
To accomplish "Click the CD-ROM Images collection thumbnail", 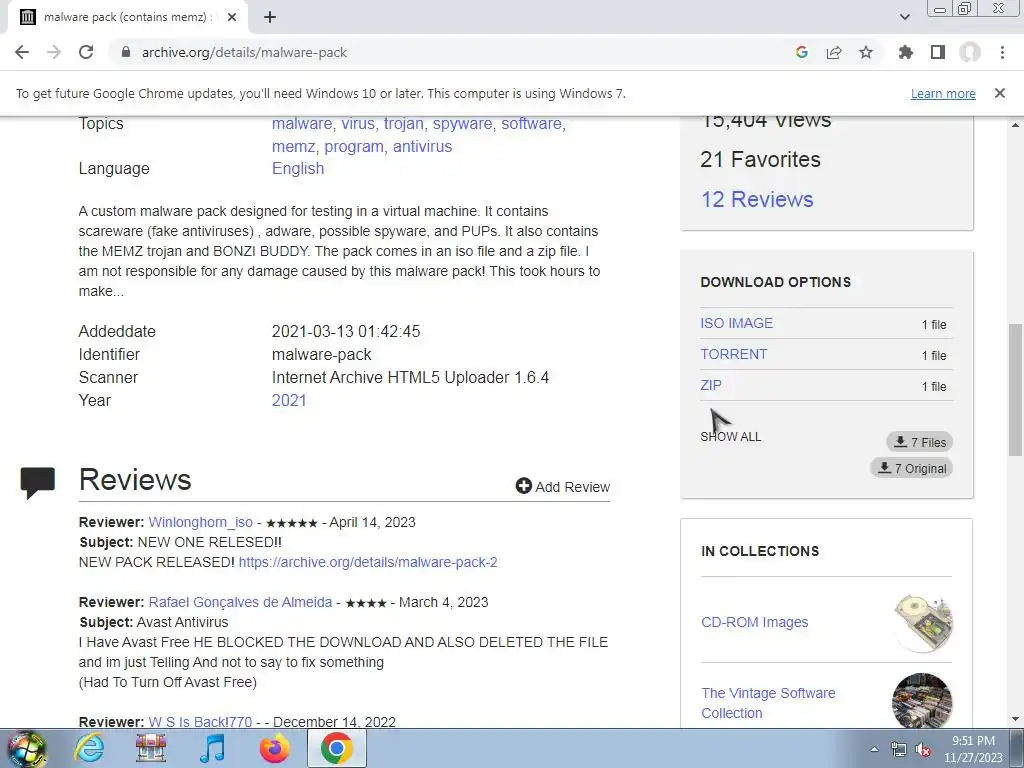I will (923, 623).
